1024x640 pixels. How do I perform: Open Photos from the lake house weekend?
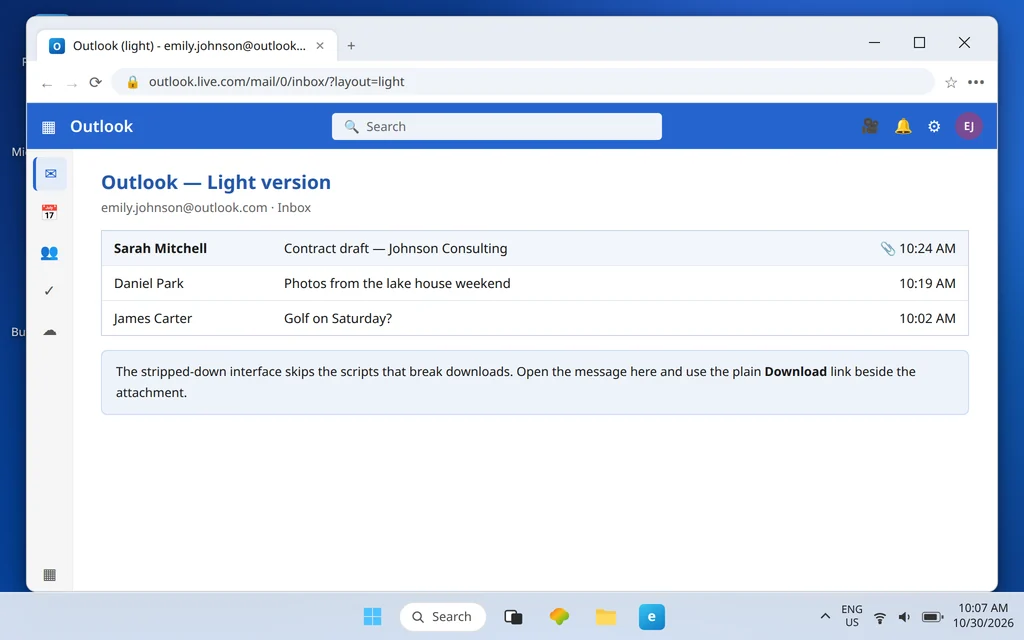[x=397, y=283]
